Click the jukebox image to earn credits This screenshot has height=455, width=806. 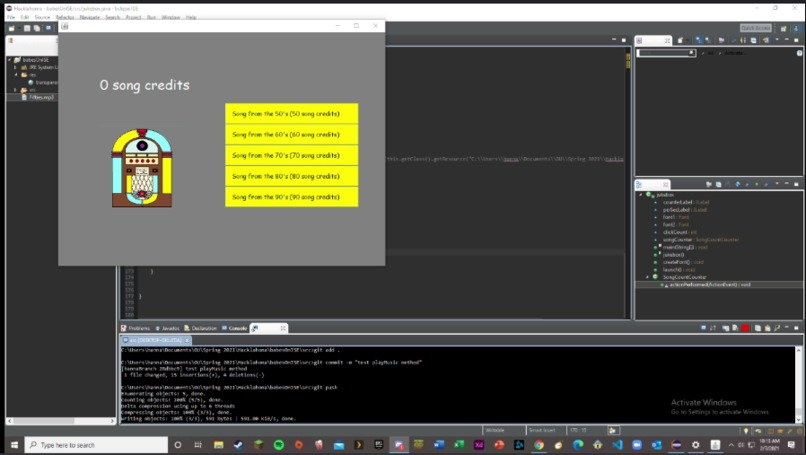(142, 168)
